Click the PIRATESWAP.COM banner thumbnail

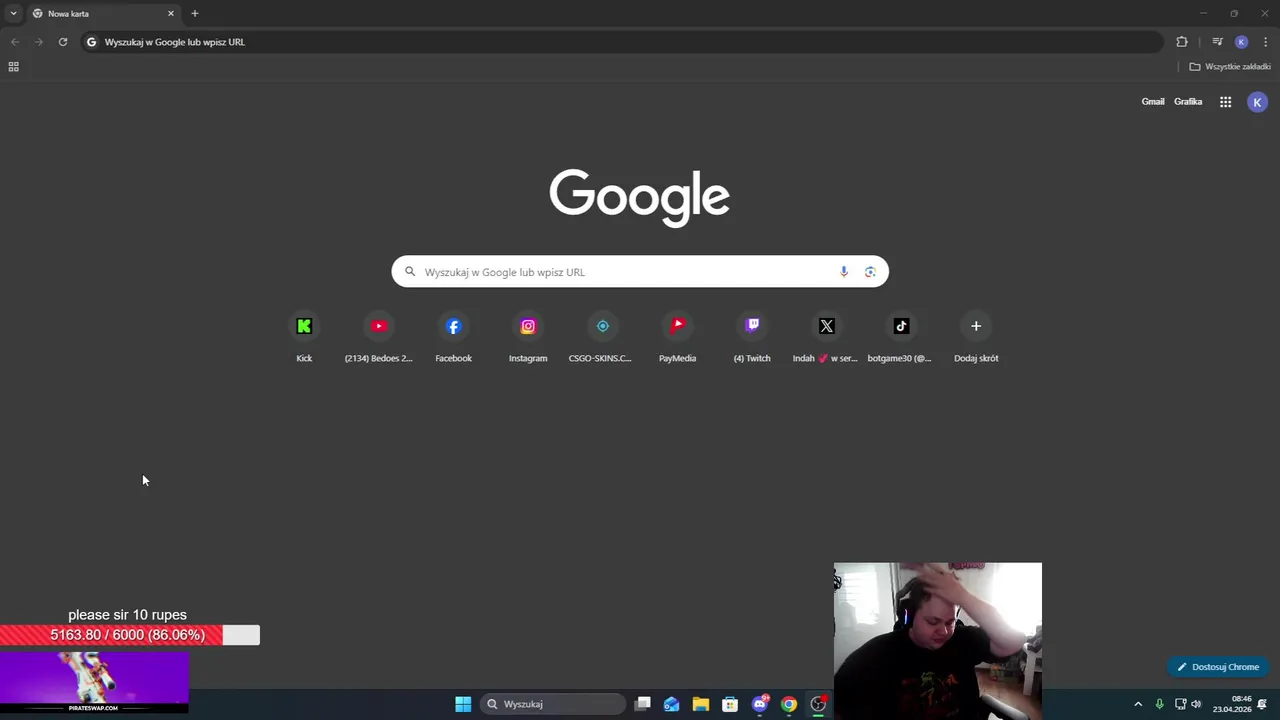coord(94,683)
